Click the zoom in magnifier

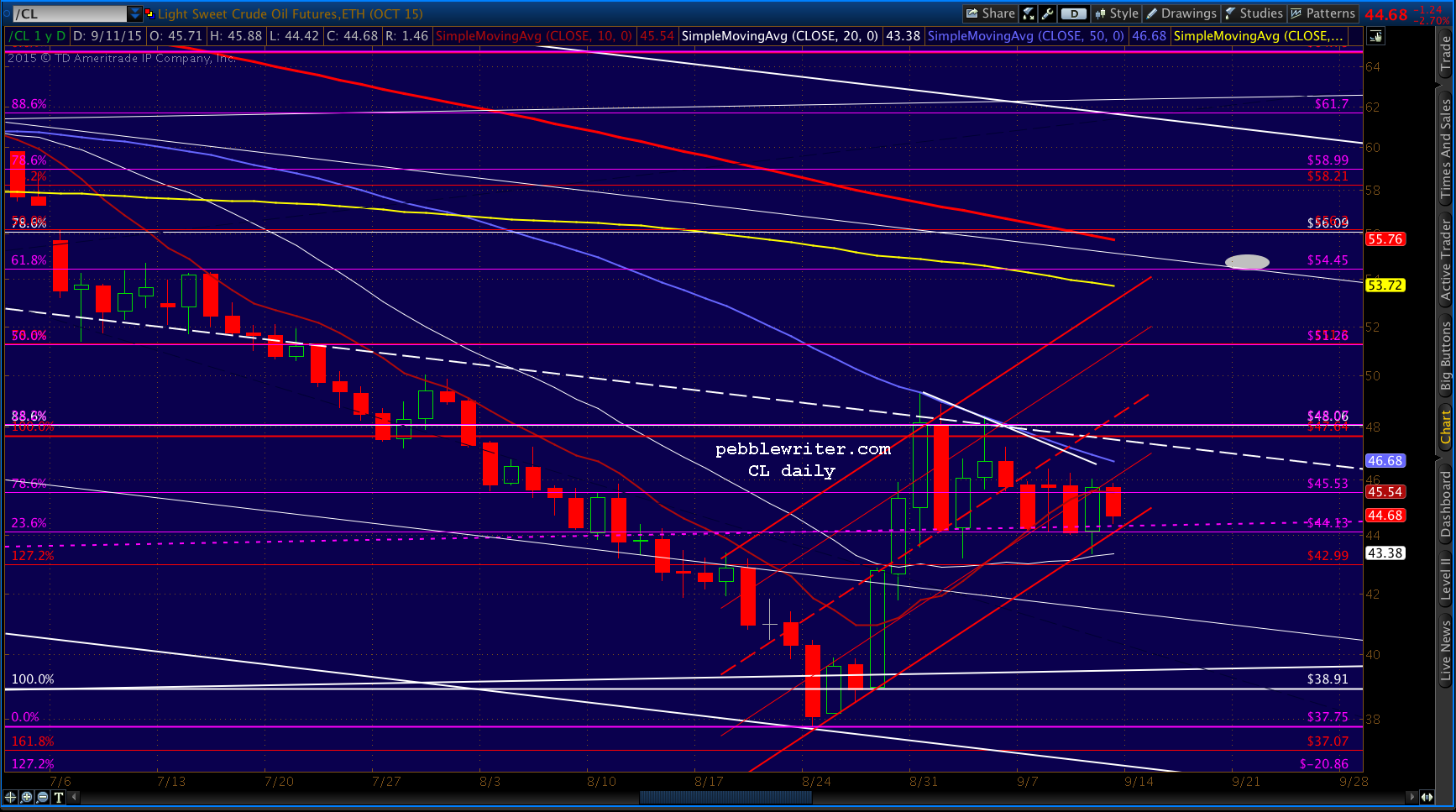[x=27, y=797]
